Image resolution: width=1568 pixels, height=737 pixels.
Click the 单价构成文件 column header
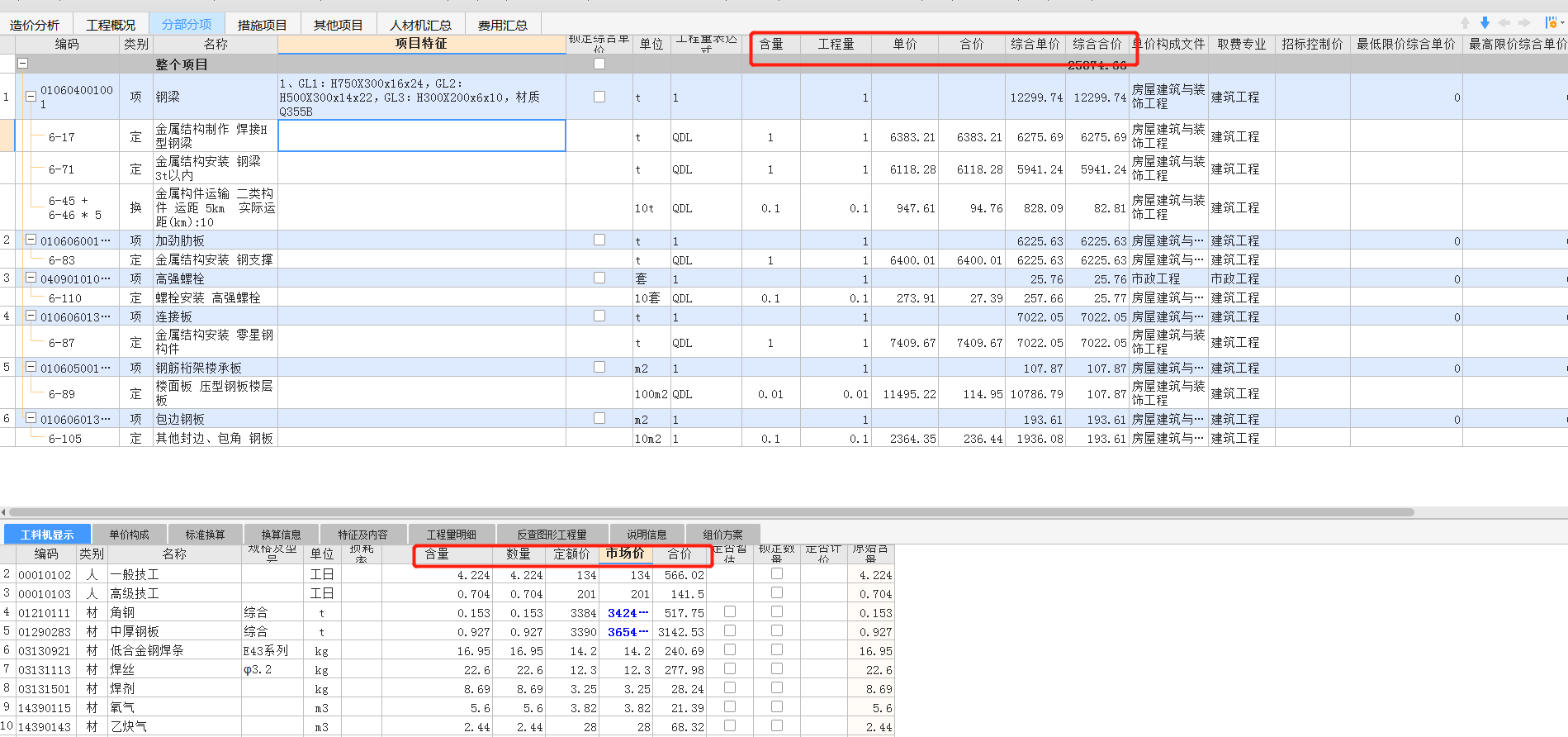click(1169, 44)
